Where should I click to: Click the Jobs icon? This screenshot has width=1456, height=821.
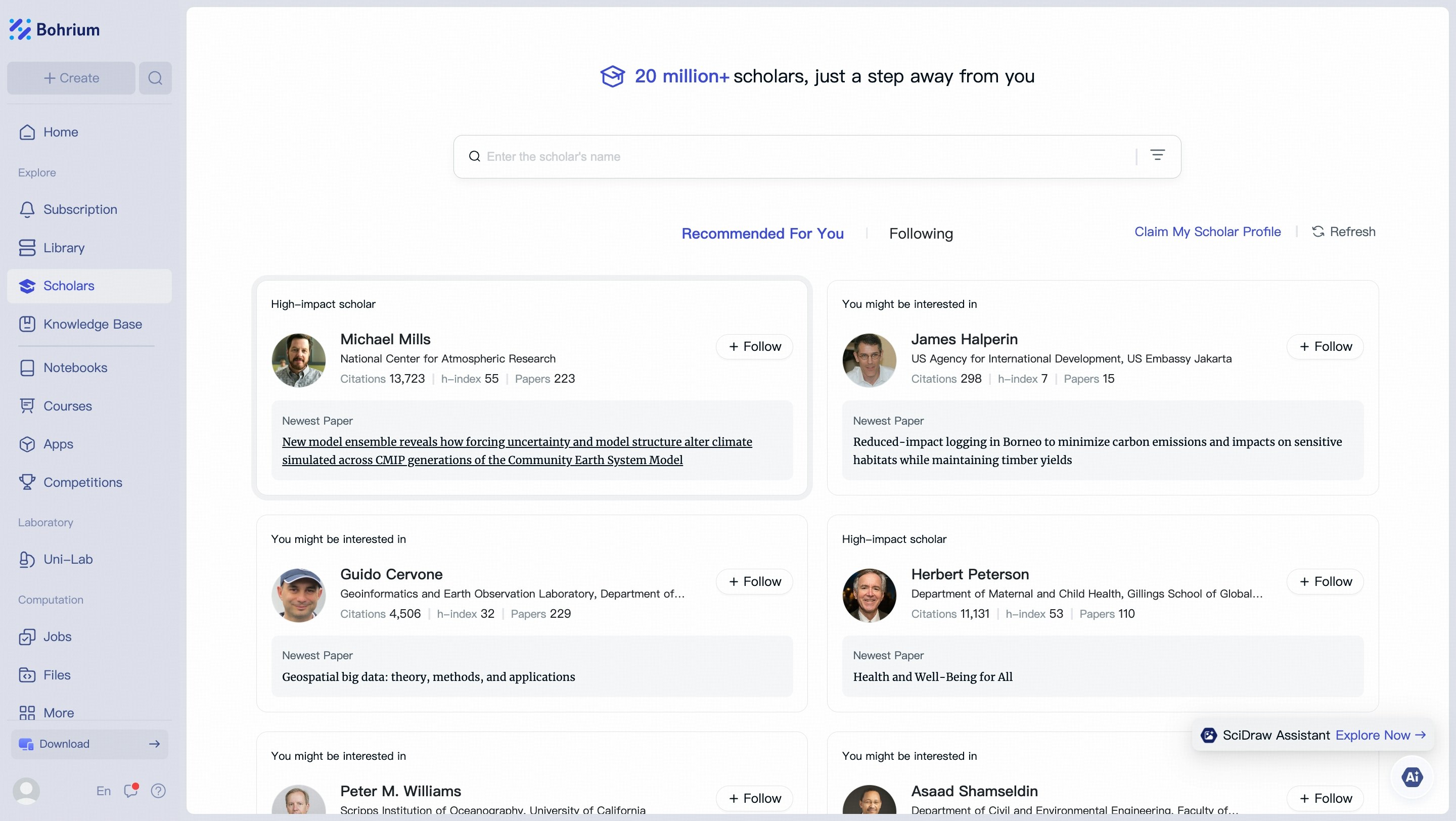(x=27, y=636)
